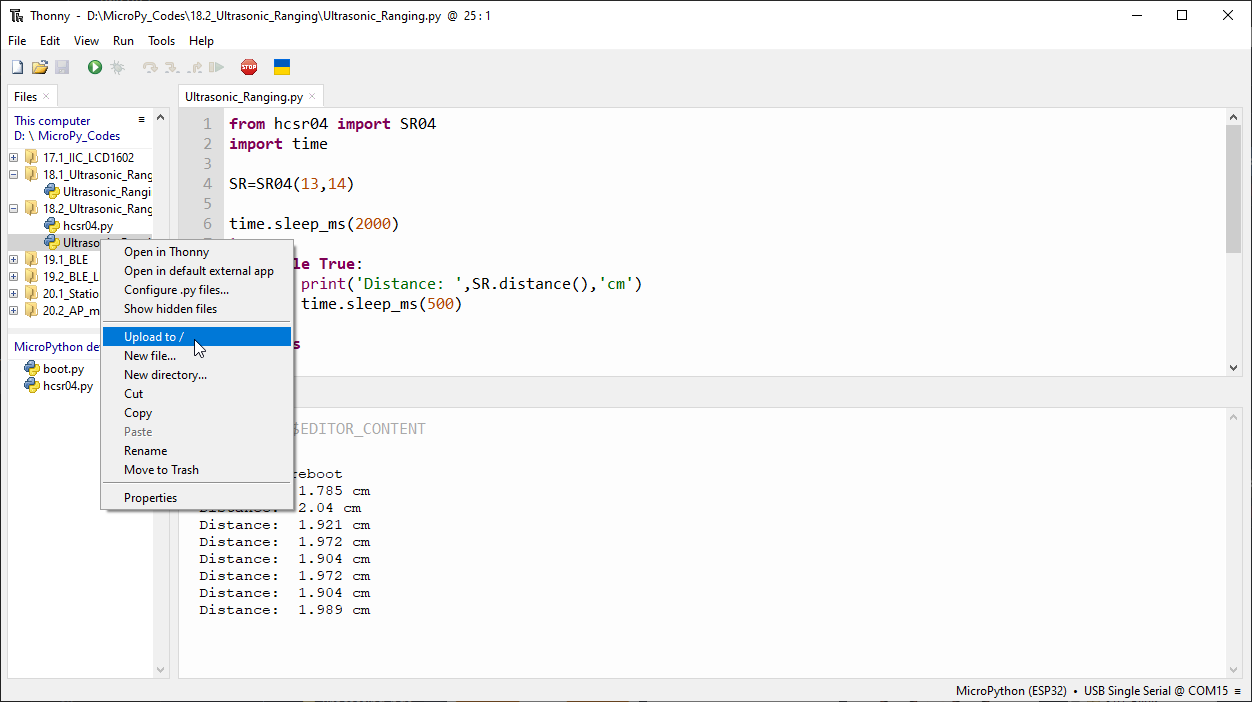Expand the 20.2_AP_m folder
This screenshot has width=1252, height=702.
(x=14, y=311)
